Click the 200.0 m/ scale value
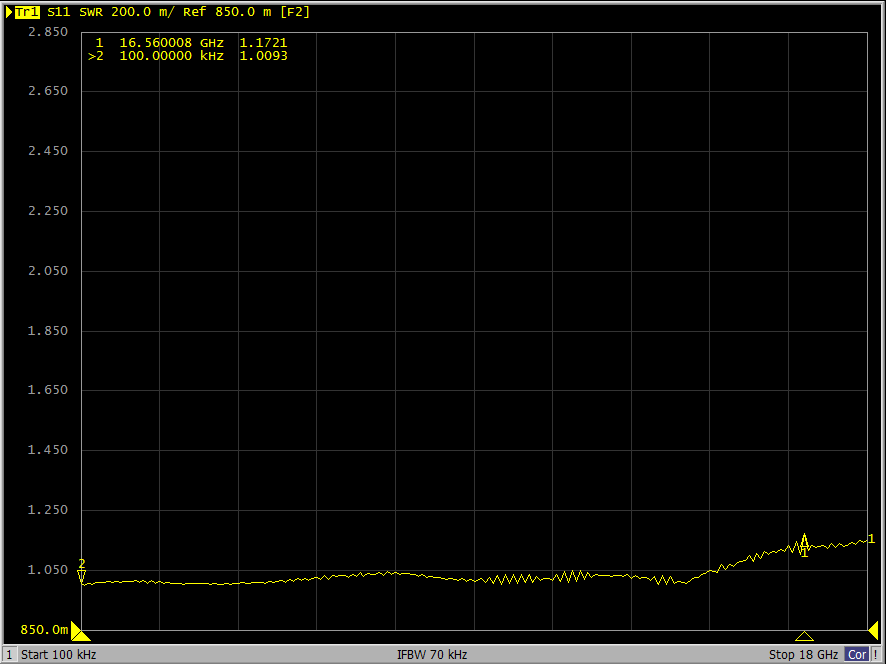 [143, 12]
